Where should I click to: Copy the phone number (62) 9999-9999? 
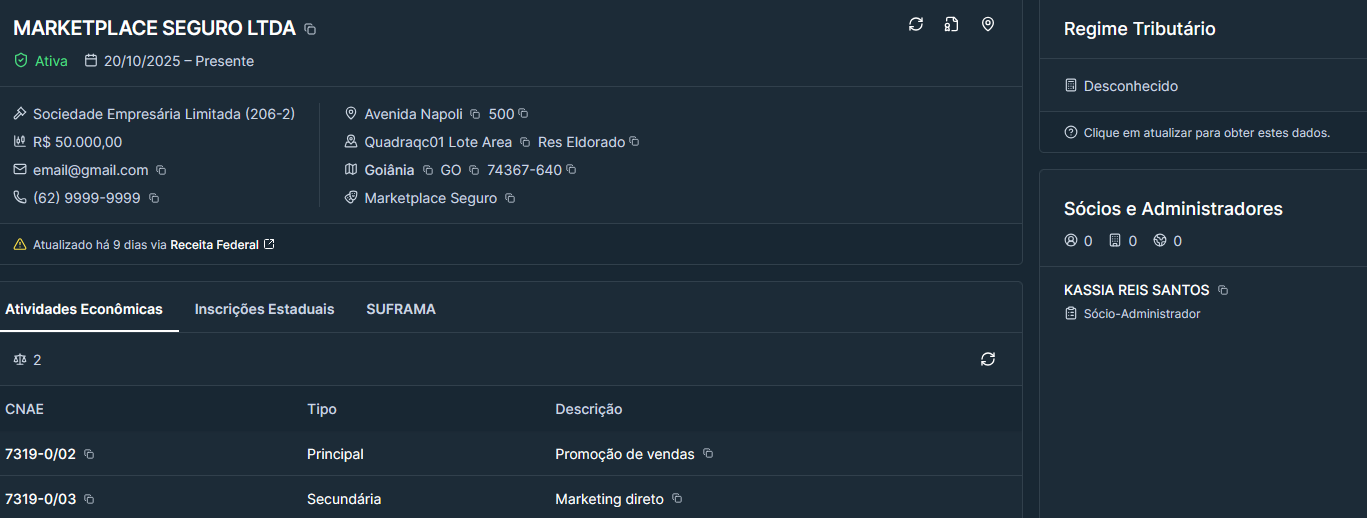point(154,199)
